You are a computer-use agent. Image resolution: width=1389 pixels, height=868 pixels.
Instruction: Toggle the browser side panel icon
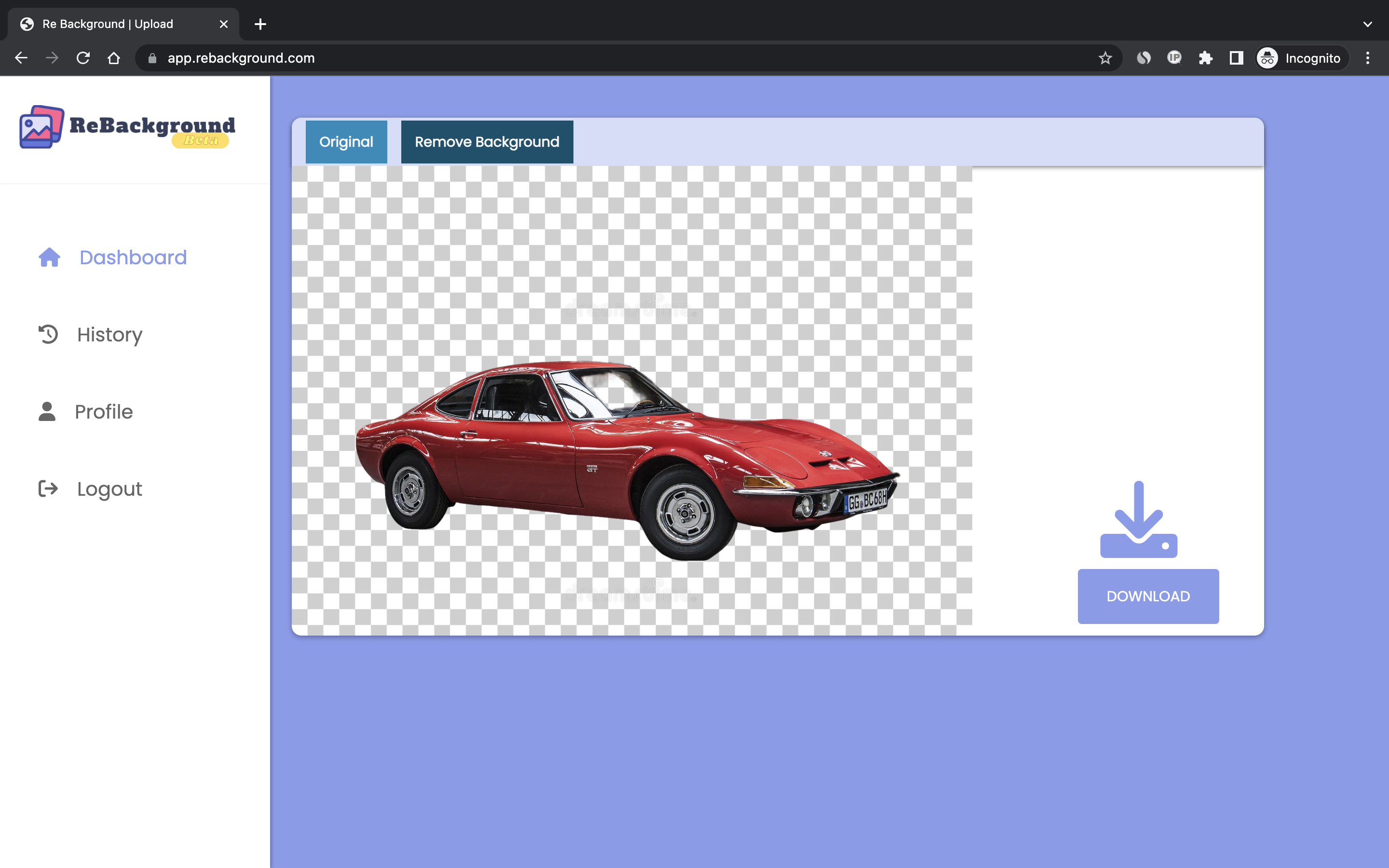pos(1236,58)
